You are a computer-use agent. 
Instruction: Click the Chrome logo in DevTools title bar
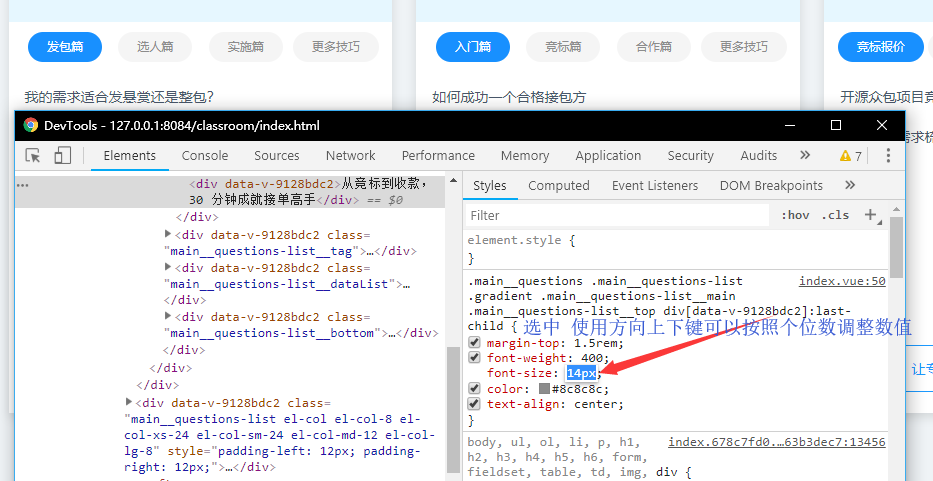pyautogui.click(x=30, y=126)
